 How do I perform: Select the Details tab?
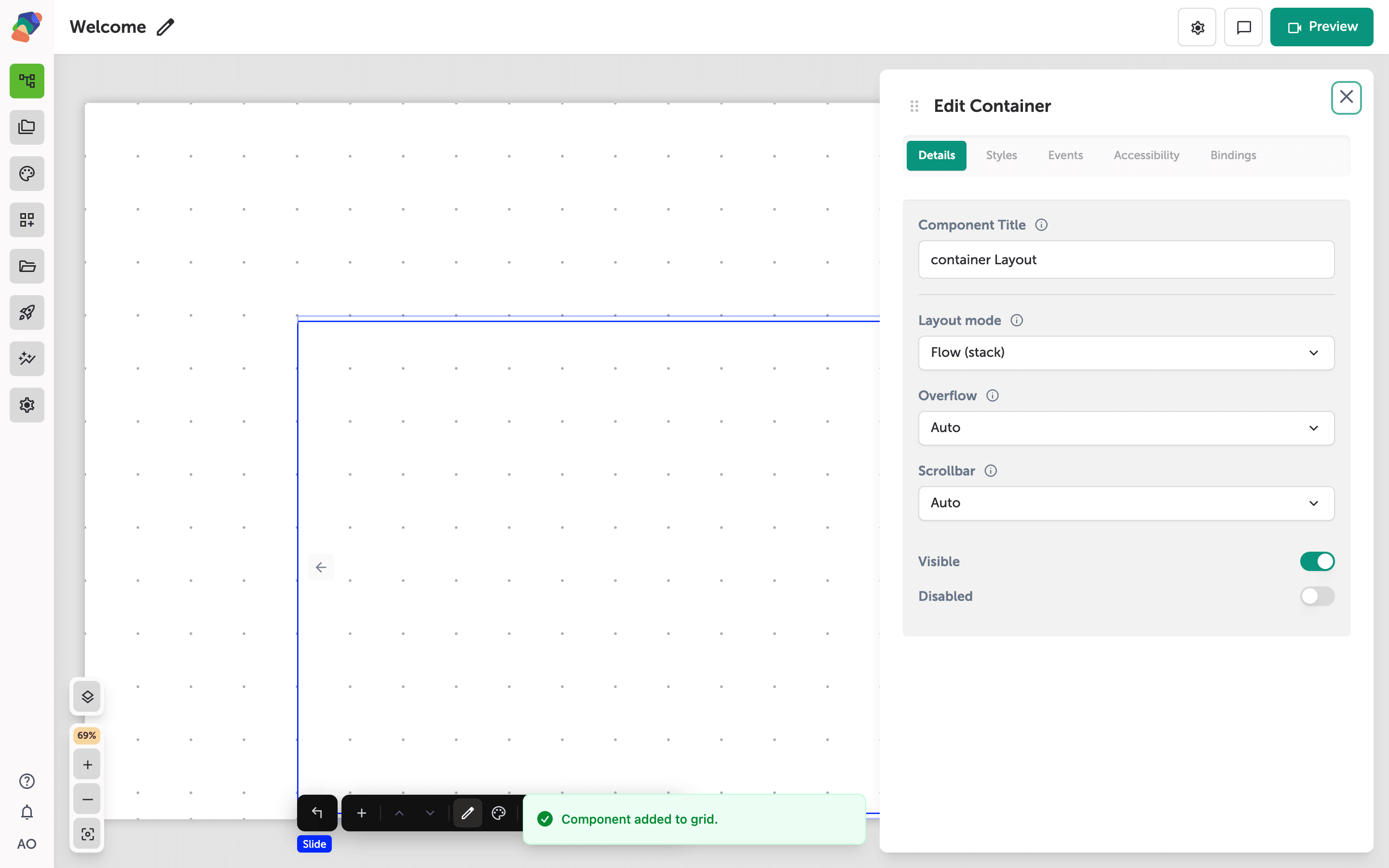pyautogui.click(x=936, y=155)
